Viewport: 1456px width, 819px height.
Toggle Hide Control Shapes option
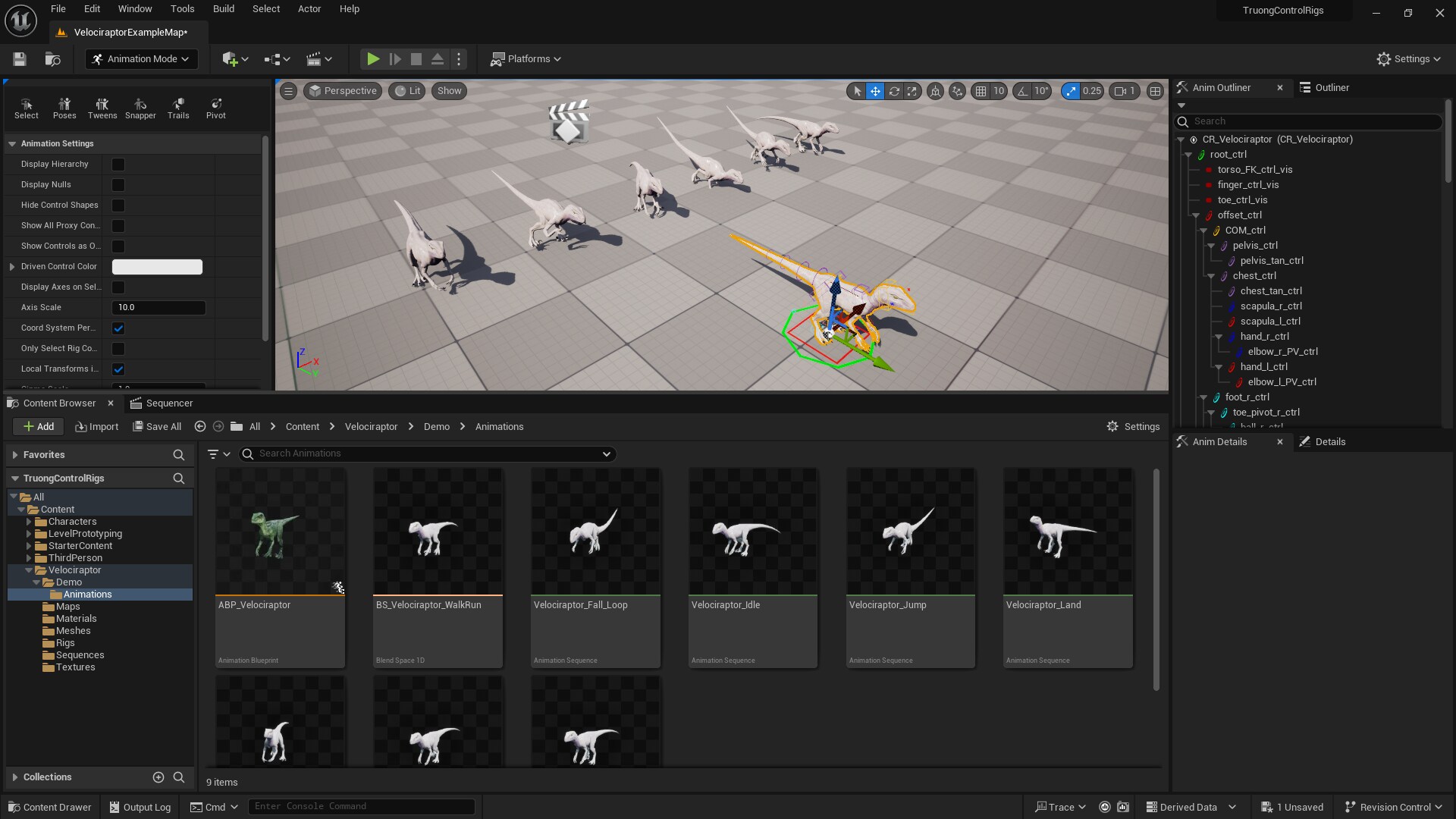click(118, 205)
